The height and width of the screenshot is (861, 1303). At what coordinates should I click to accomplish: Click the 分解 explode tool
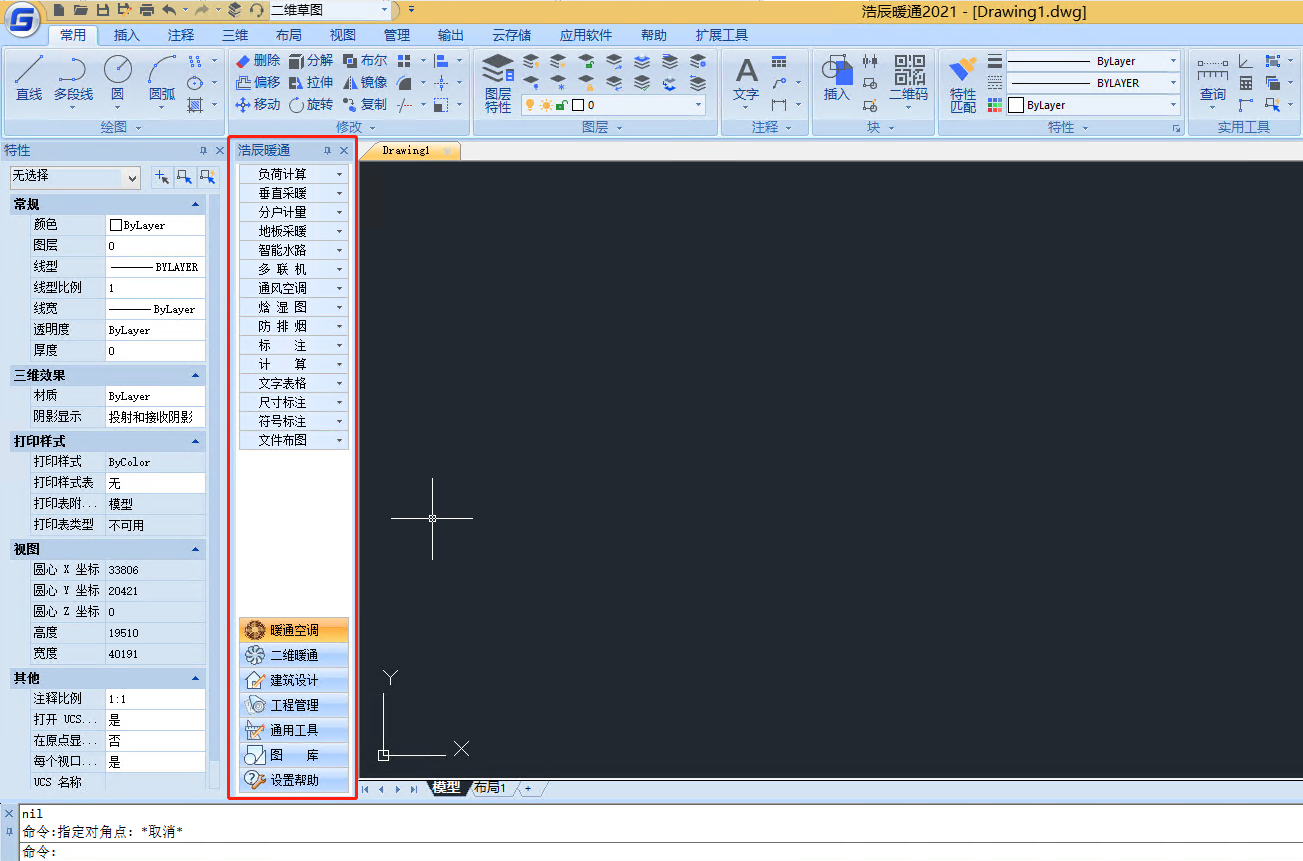coord(311,60)
